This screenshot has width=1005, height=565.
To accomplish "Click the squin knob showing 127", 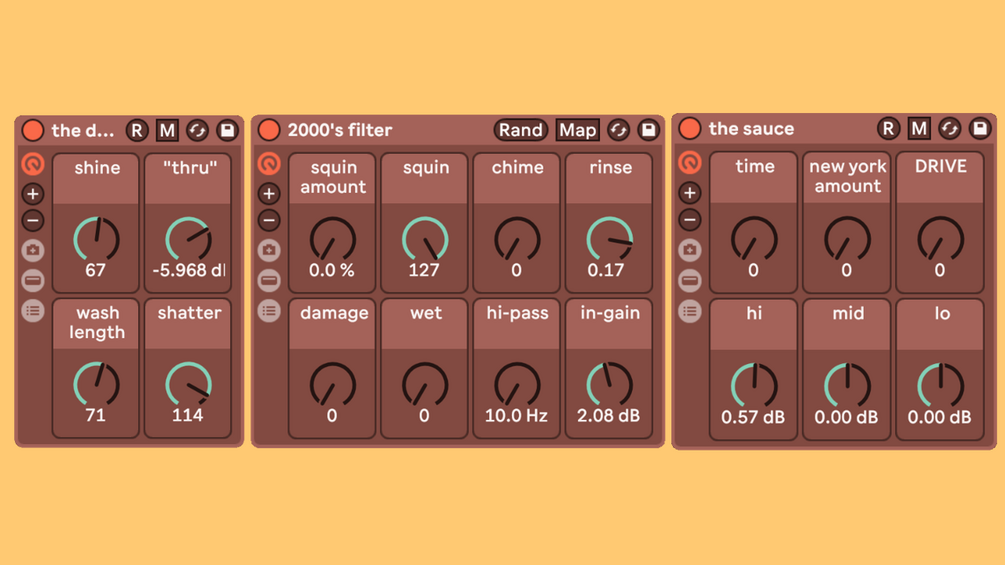I will click(x=425, y=240).
